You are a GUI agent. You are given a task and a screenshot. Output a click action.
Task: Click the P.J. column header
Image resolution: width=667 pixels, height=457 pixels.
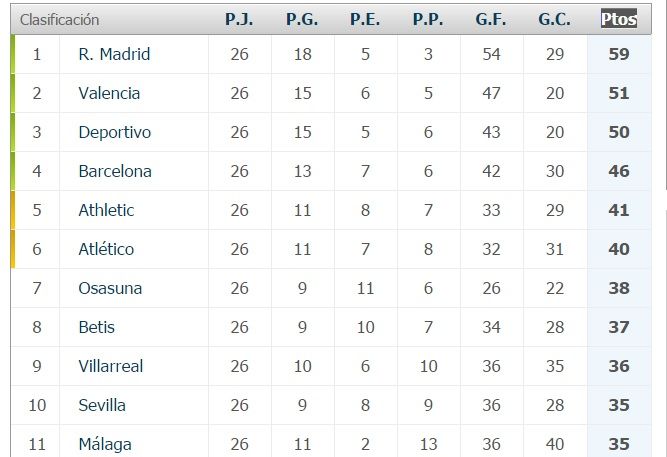click(x=239, y=19)
